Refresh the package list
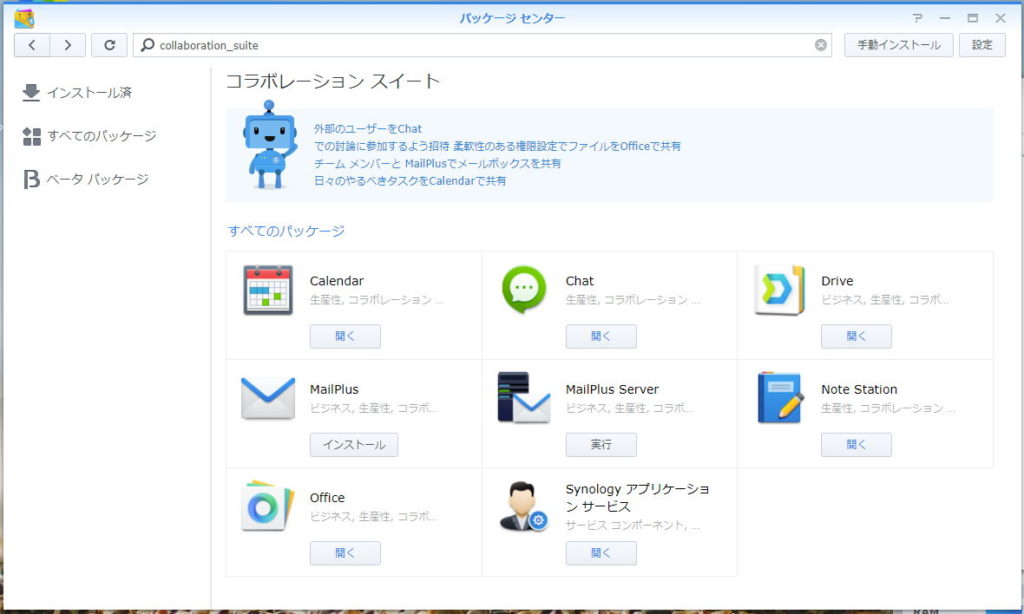Viewport: 1024px width, 614px height. tap(109, 45)
